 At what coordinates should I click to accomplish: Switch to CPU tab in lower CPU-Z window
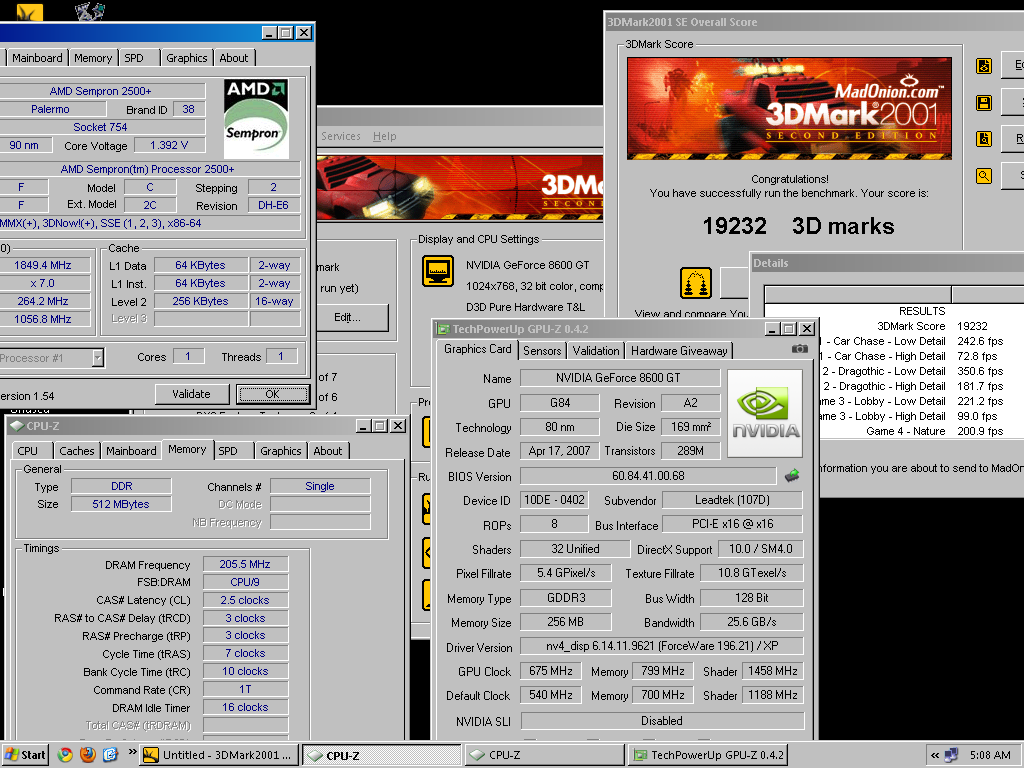(x=27, y=451)
